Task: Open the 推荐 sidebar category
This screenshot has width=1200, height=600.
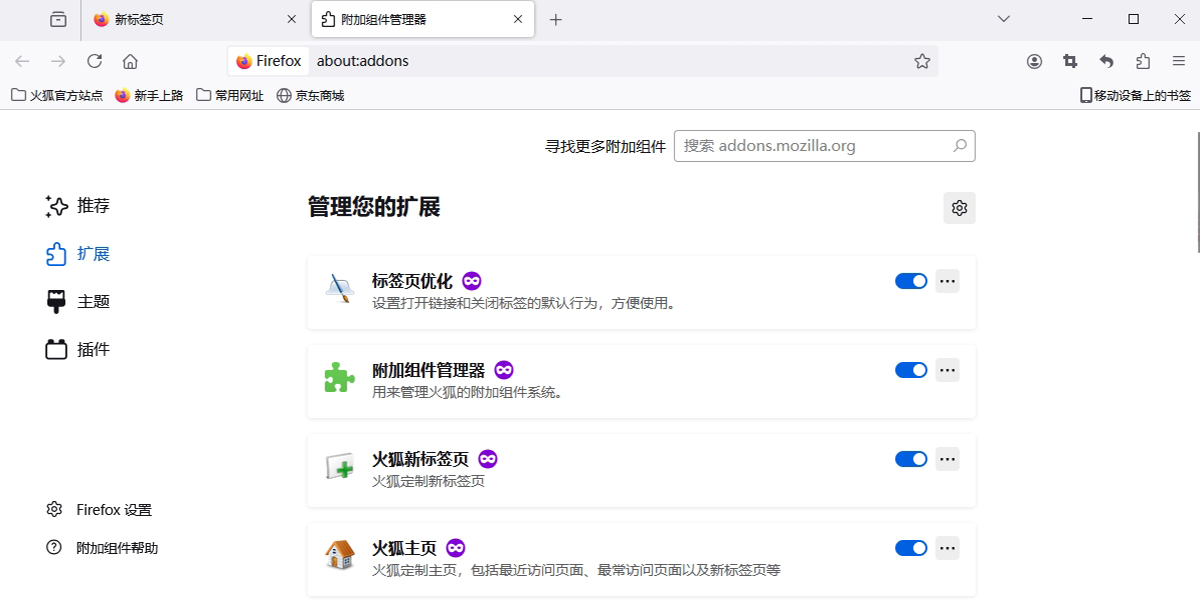Action: click(x=78, y=206)
